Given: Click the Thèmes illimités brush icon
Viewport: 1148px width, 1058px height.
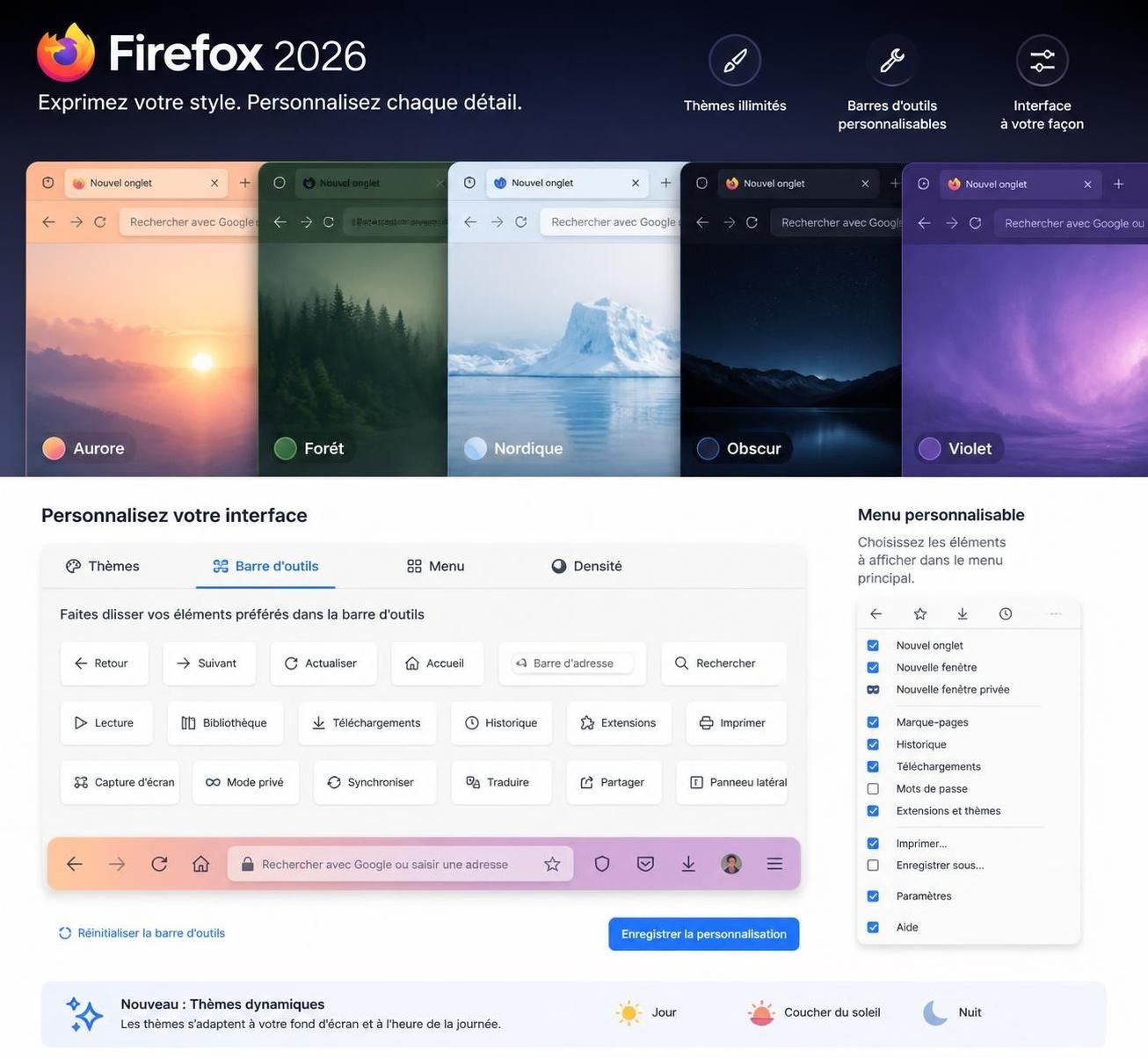Looking at the screenshot, I should (x=735, y=61).
